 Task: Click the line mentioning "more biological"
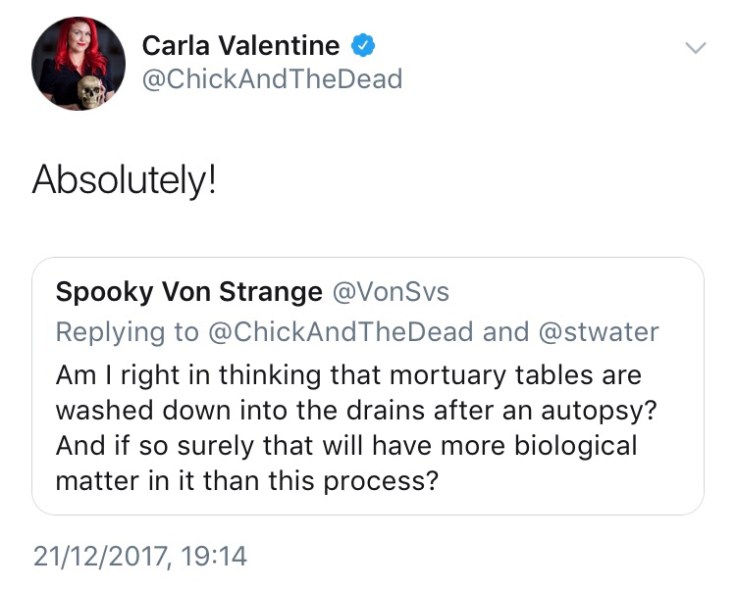coord(346,445)
